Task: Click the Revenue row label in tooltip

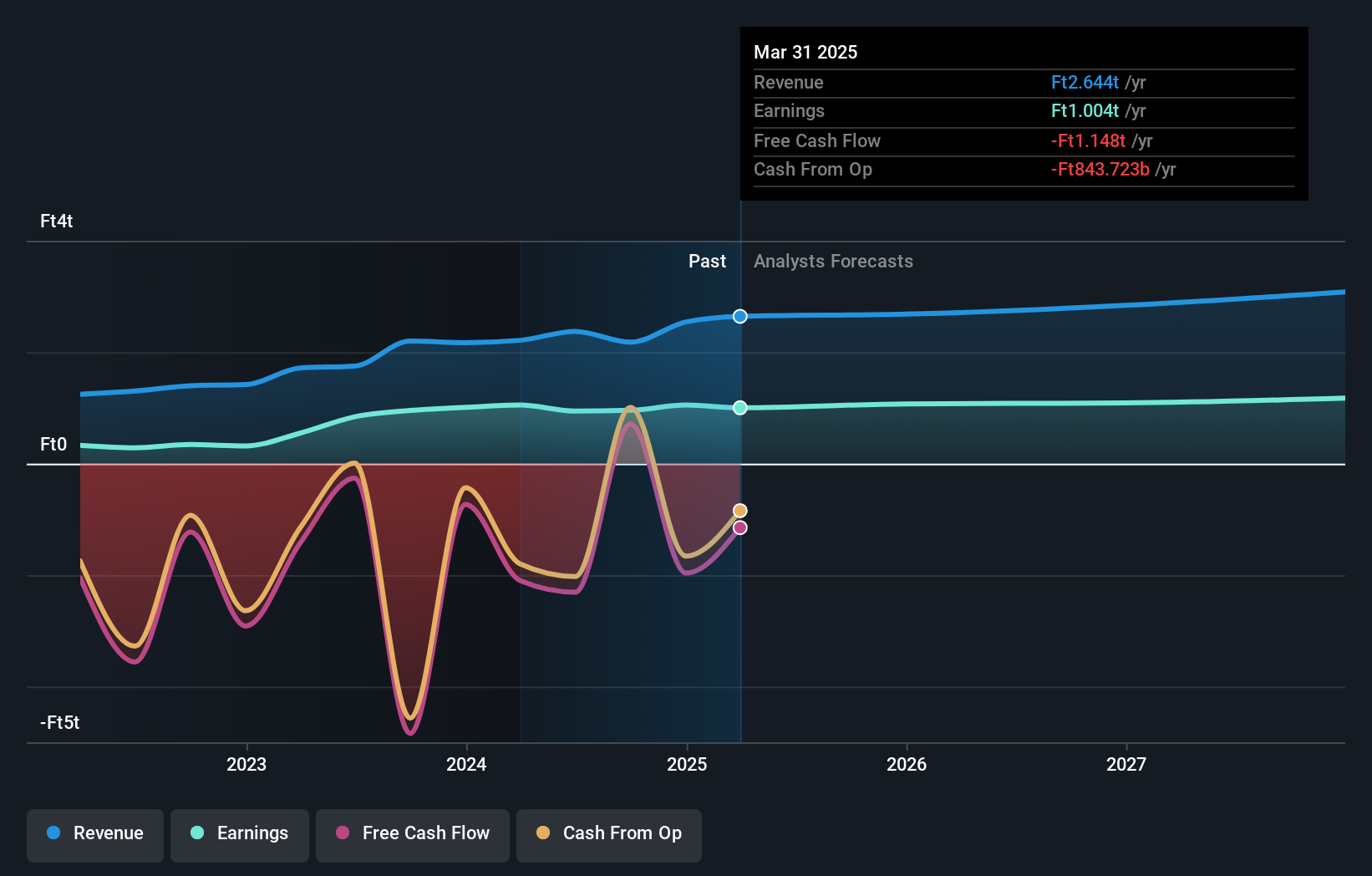Action: coord(789,82)
